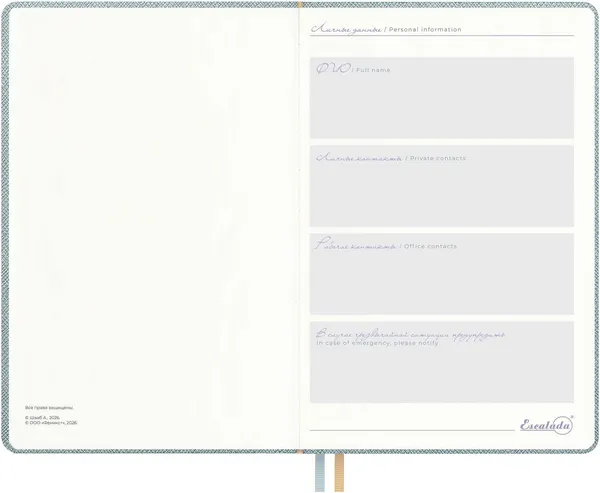Click the 'Private contacts' label

[x=438, y=158]
